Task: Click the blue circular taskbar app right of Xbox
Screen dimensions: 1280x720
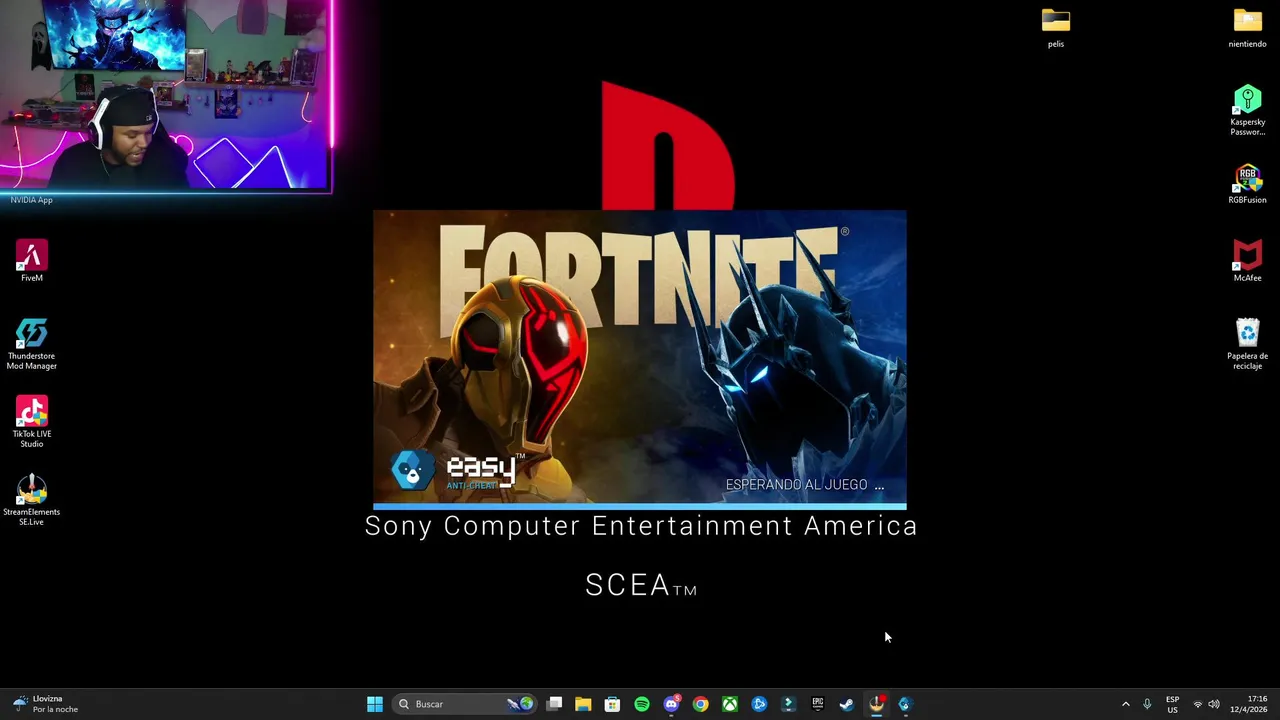Action: point(759,704)
